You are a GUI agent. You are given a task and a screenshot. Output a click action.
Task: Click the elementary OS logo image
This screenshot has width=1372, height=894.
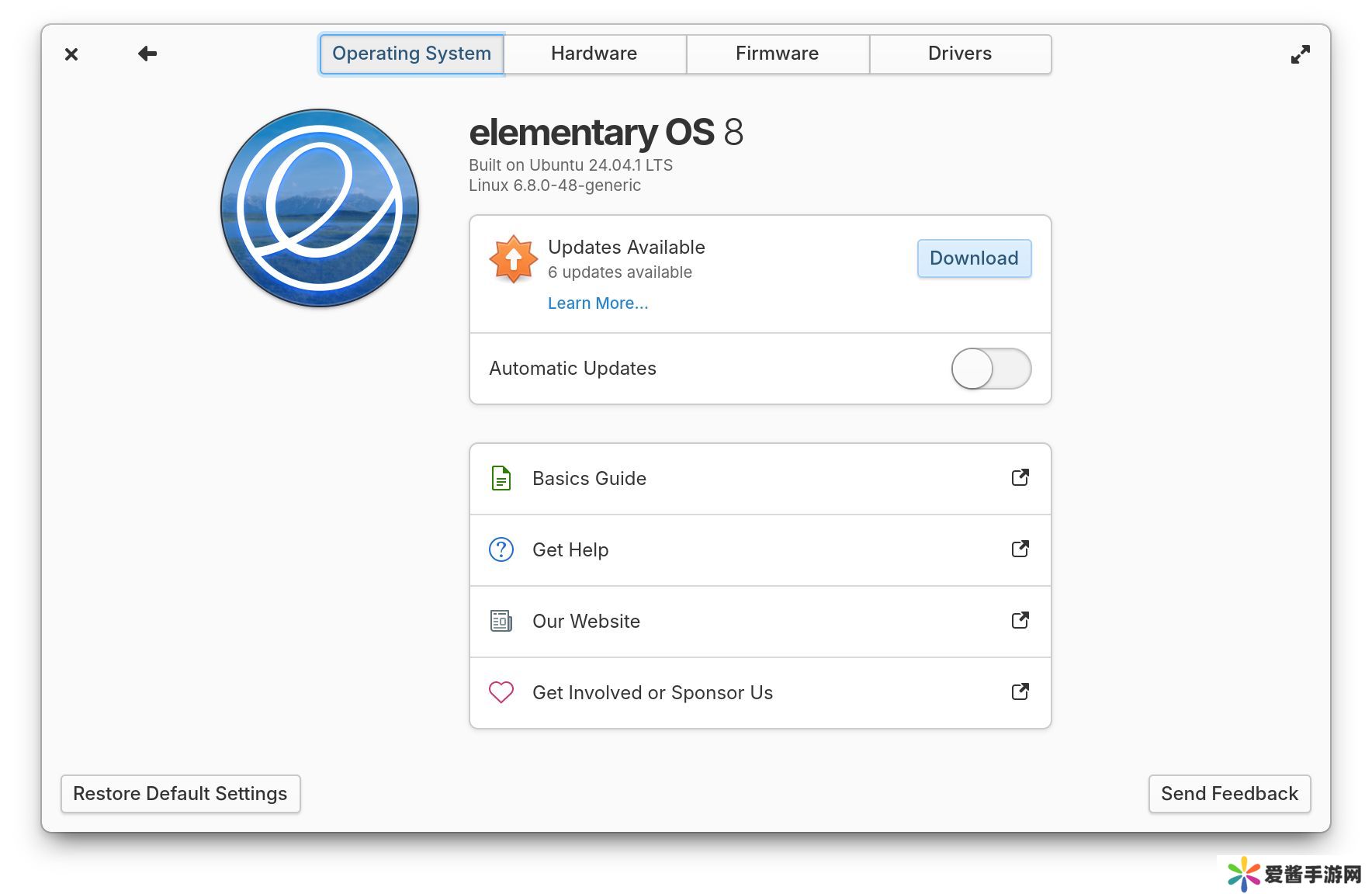tap(320, 208)
